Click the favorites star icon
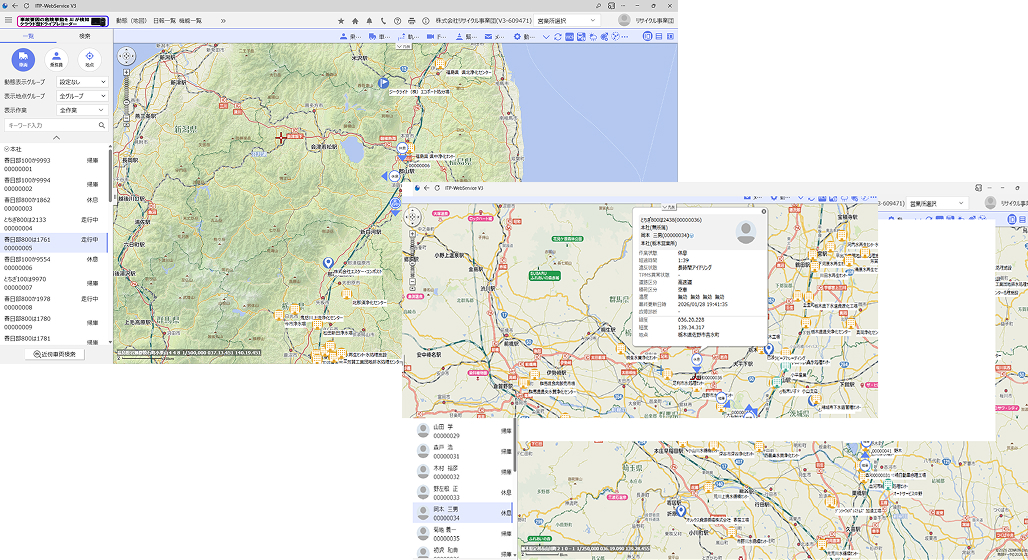The height and width of the screenshot is (560, 1028). (x=341, y=21)
